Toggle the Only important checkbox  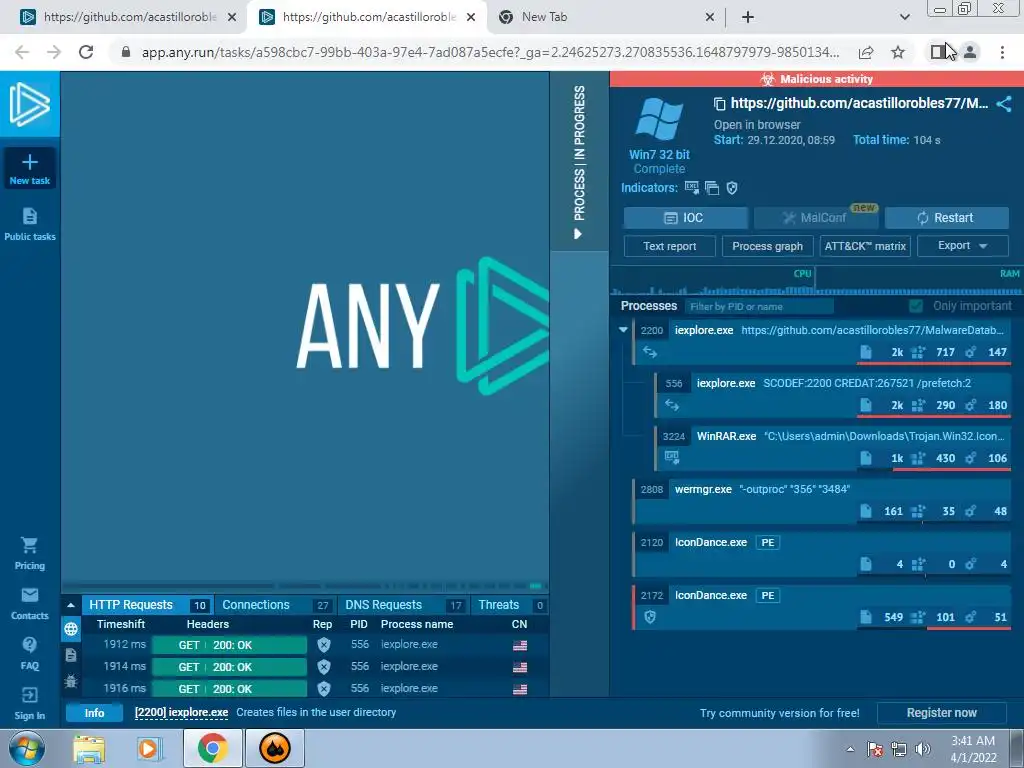click(916, 306)
